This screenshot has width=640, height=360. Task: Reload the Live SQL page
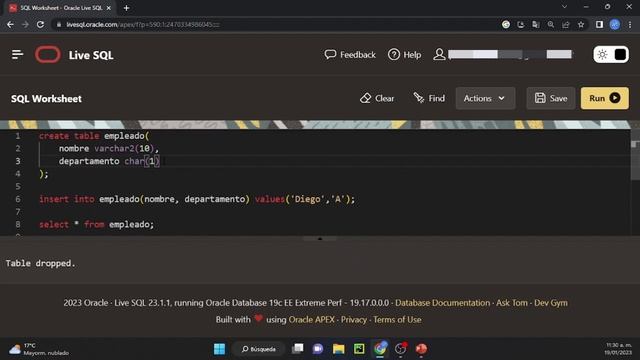(x=40, y=24)
